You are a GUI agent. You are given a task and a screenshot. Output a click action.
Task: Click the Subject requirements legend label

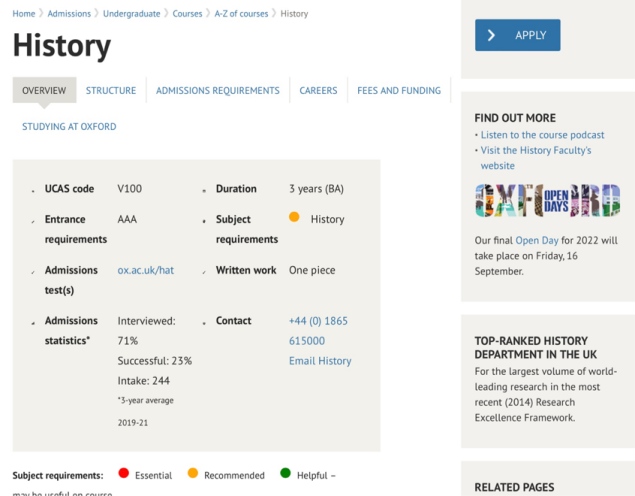58,475
